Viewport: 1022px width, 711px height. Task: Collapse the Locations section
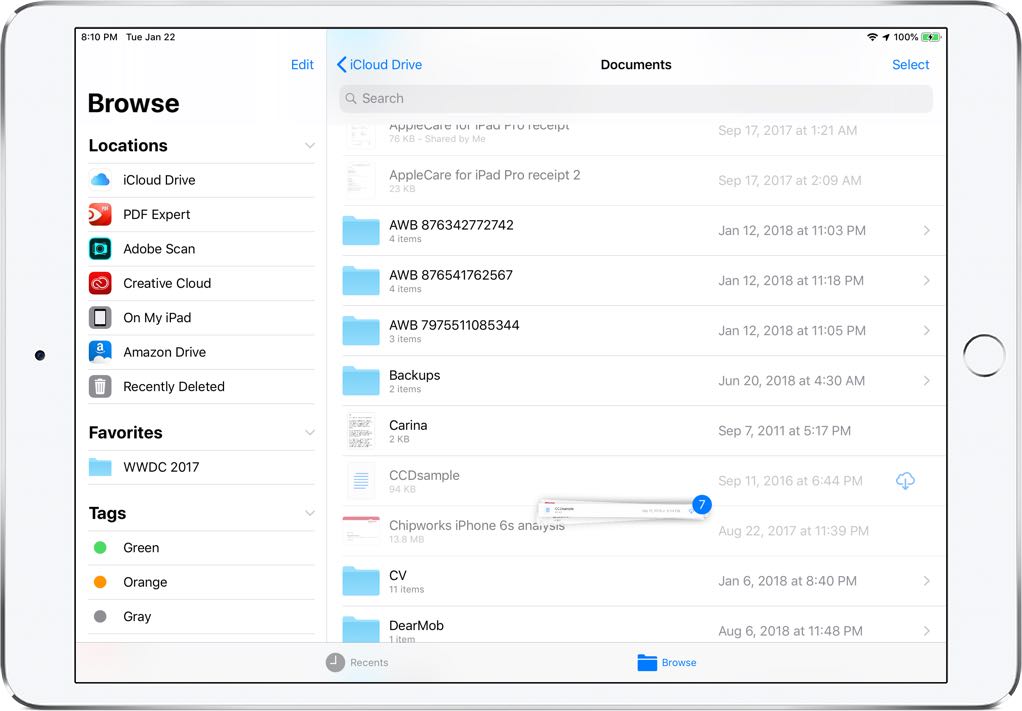pyautogui.click(x=311, y=145)
